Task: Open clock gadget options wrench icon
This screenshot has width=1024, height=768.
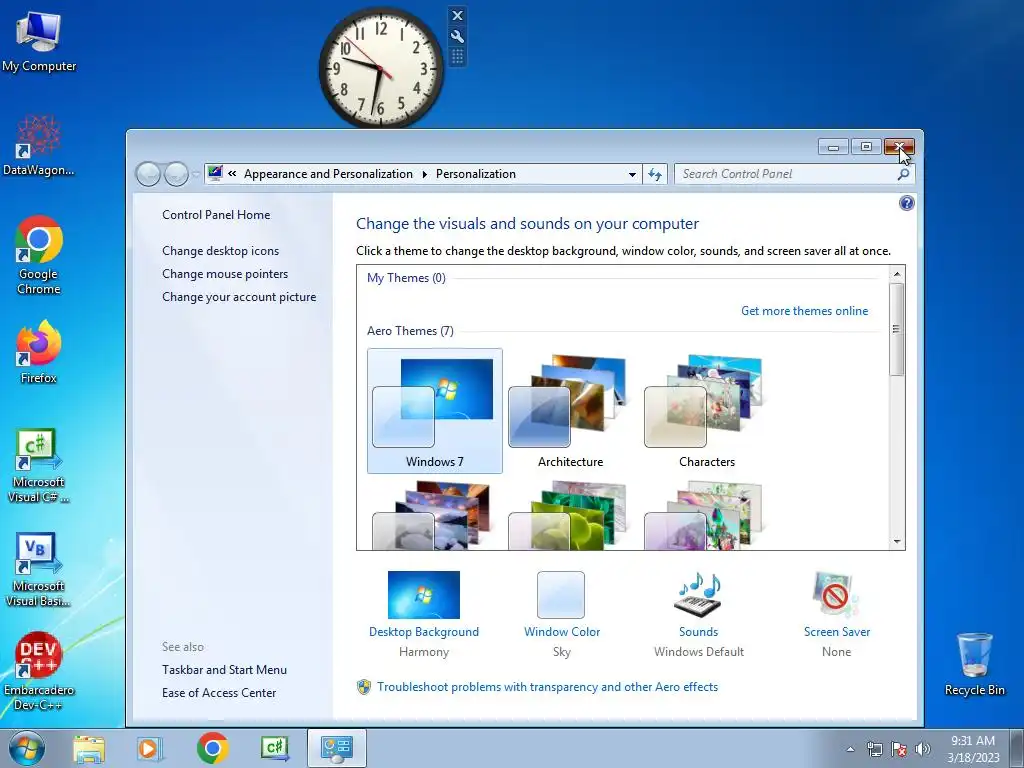Action: (x=457, y=37)
